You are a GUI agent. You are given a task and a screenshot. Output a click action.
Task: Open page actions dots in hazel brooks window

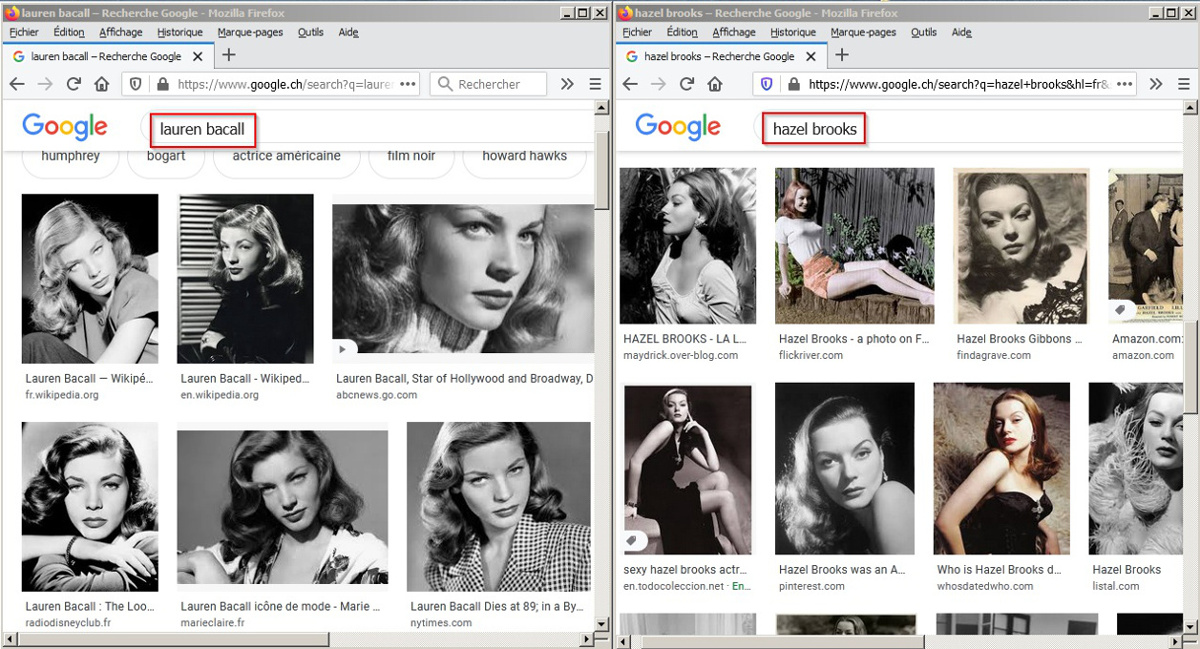1125,84
